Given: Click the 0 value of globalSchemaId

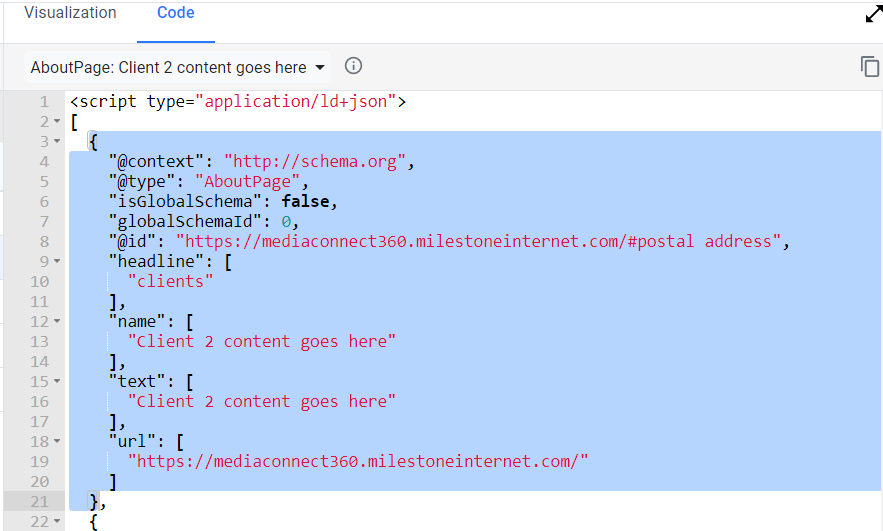Looking at the screenshot, I should 286,222.
